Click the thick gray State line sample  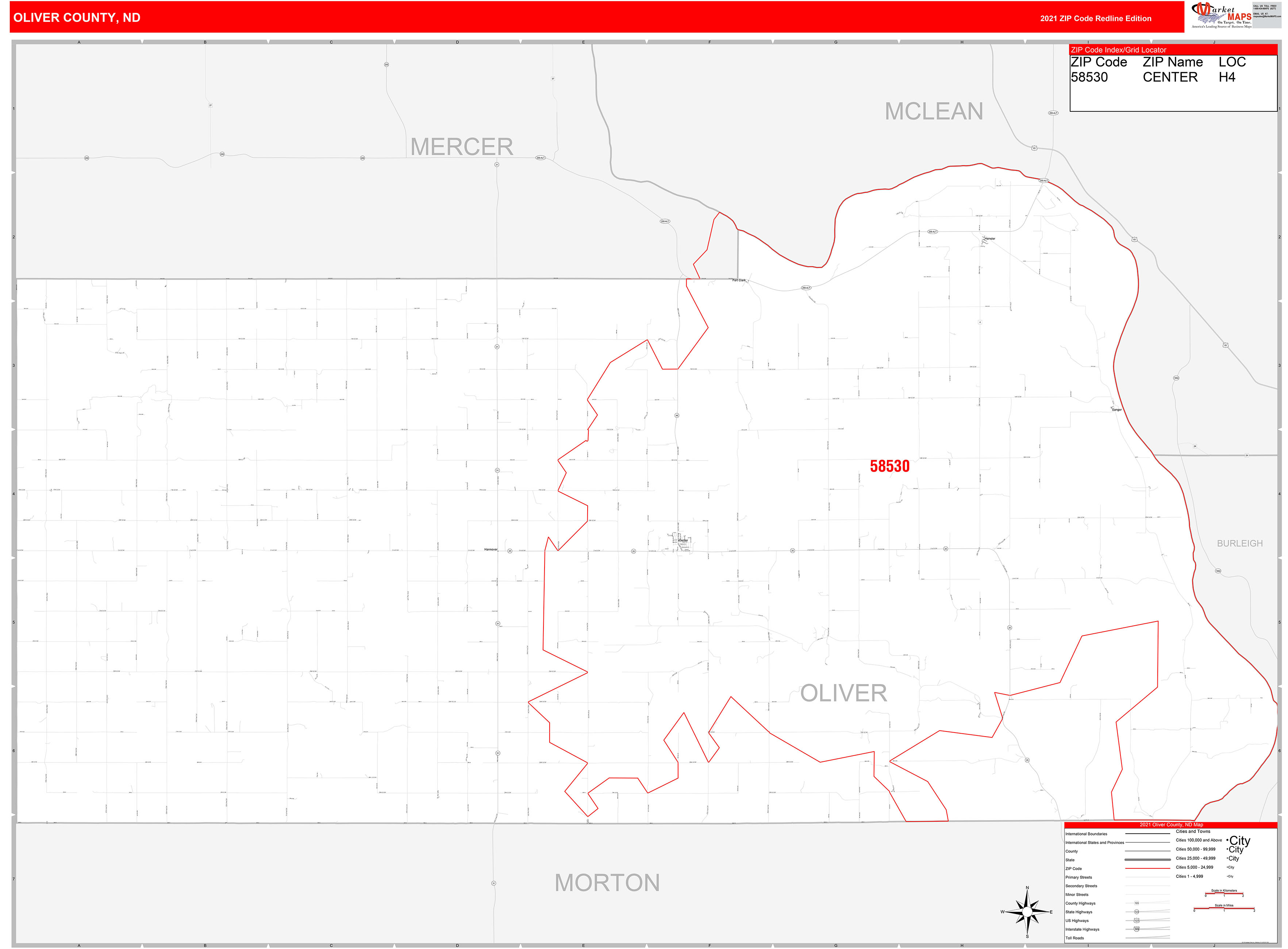pos(1147,859)
